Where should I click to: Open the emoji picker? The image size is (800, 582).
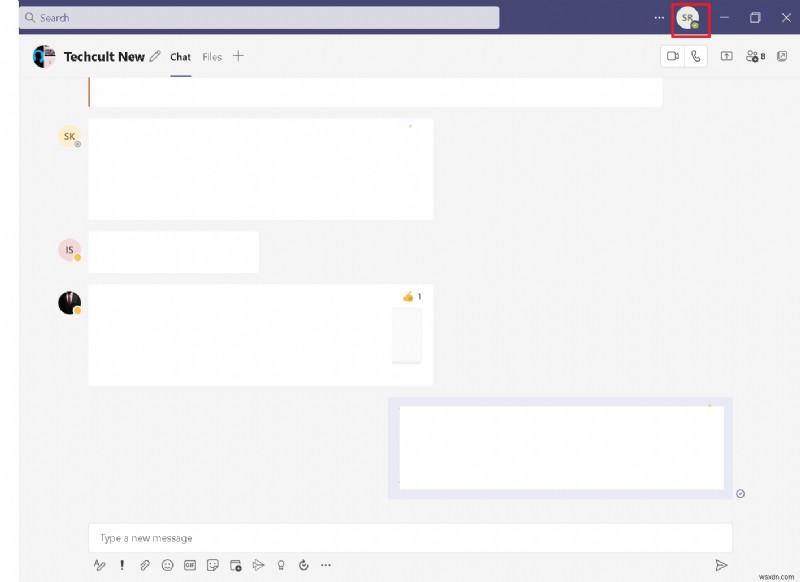point(167,565)
